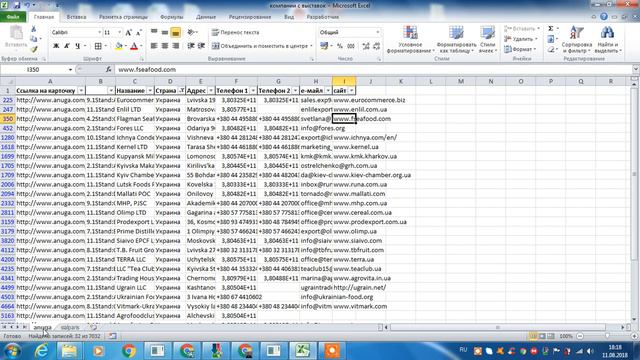Open the font size 11 dropdown
Image resolution: width=640 pixels, height=360 pixels.
[x=119, y=32]
